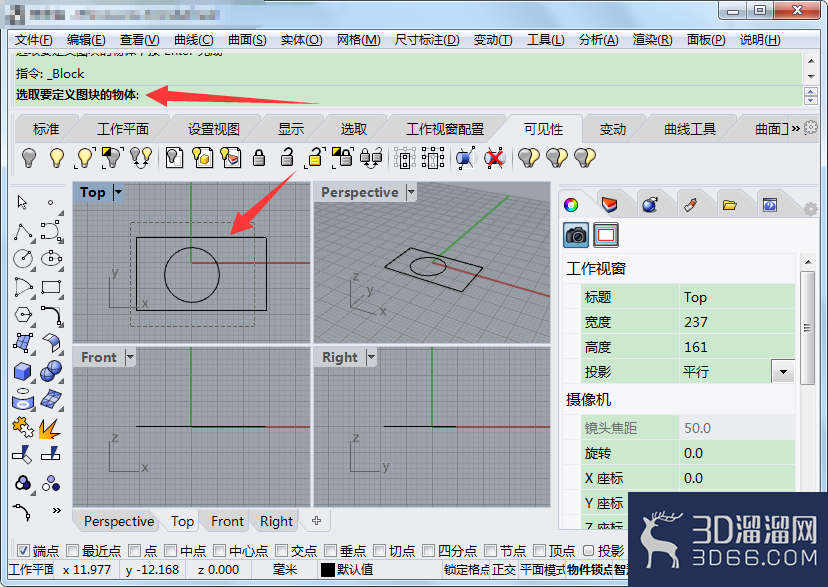828x587 pixels.
Task: Enable the 投影 osnap checkbox
Action: tap(589, 551)
